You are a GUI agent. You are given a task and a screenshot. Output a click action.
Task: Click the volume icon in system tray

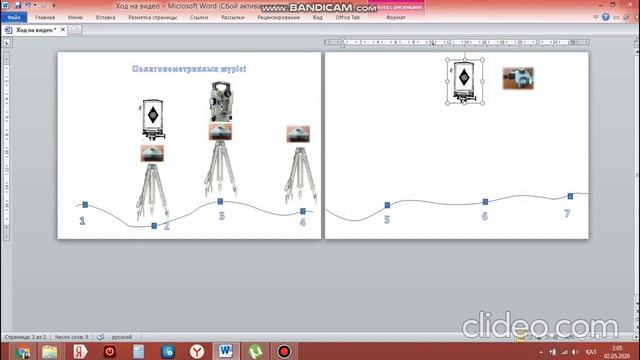tap(575, 352)
